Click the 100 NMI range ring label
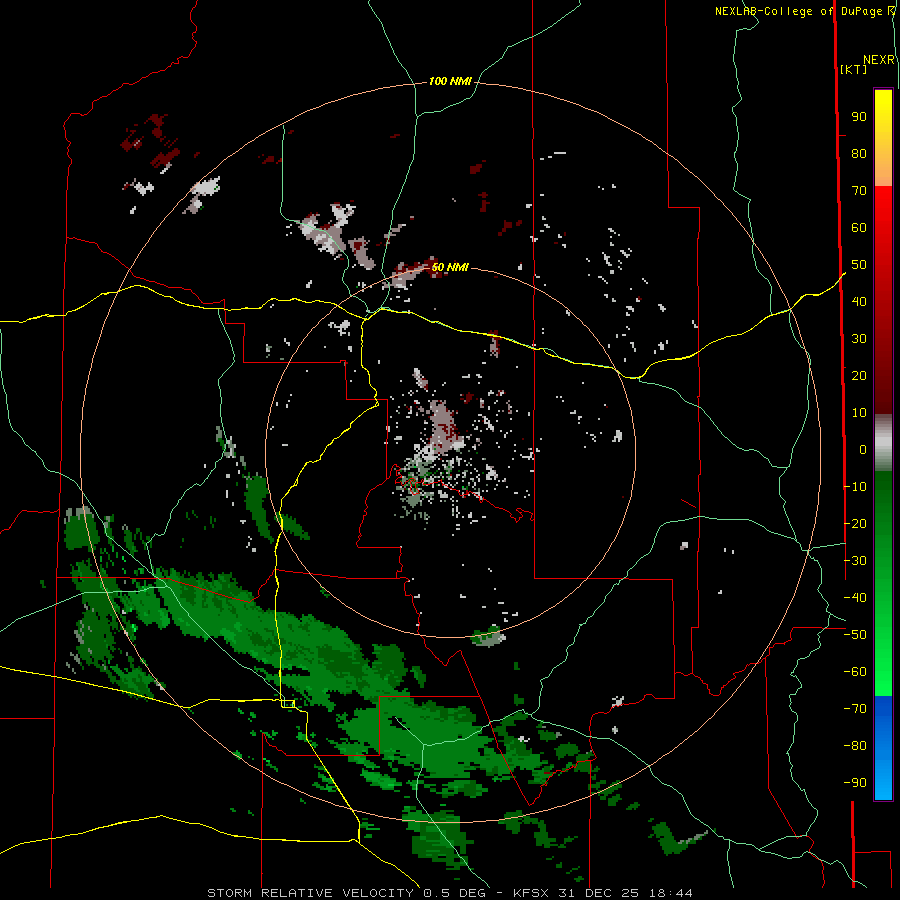This screenshot has width=900, height=900. [450, 82]
